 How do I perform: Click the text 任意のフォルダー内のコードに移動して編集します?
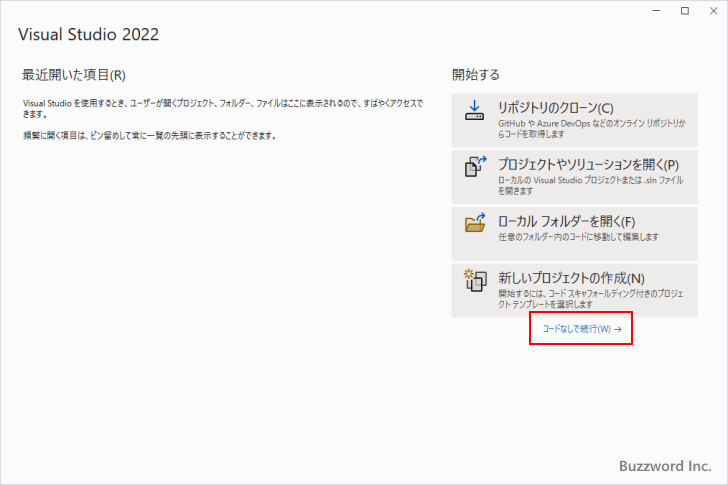pyautogui.click(x=578, y=237)
